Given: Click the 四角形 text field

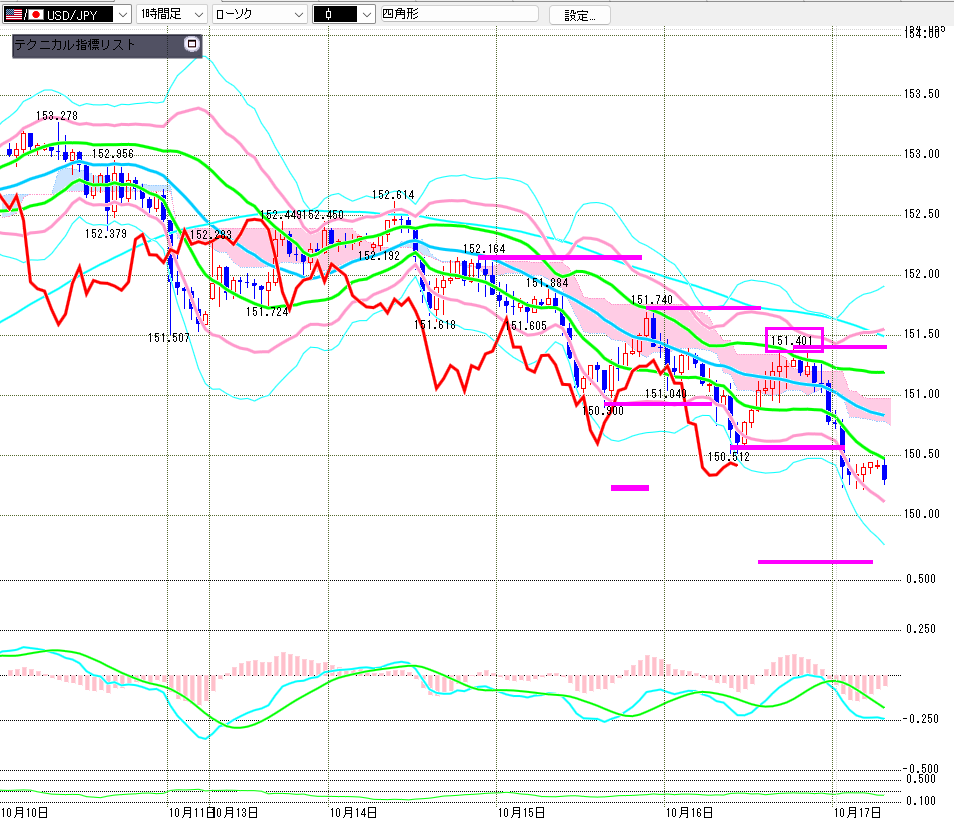Looking at the screenshot, I should pos(460,15).
